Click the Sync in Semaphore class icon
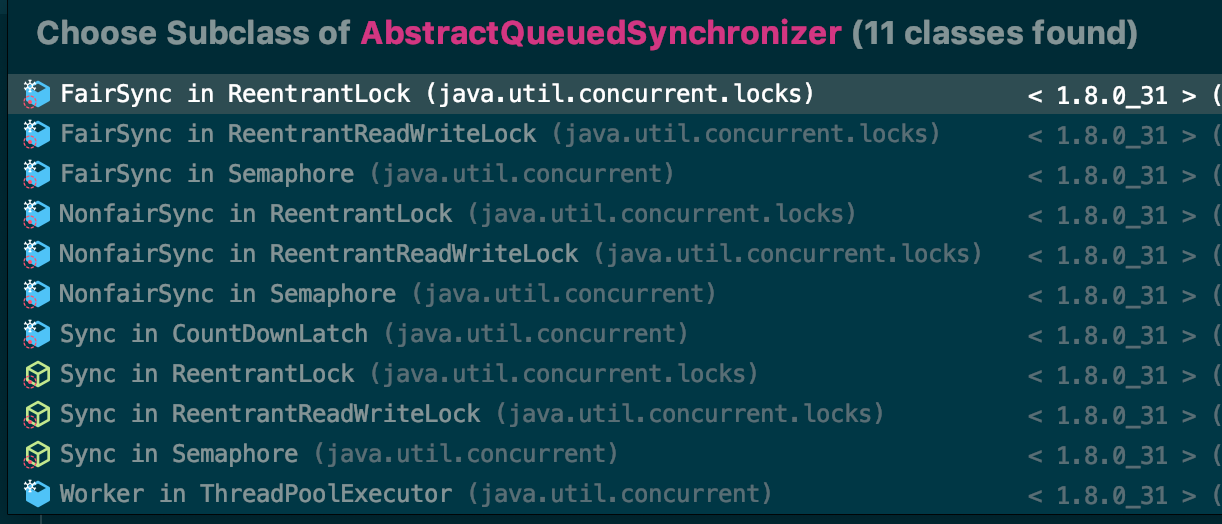The width and height of the screenshot is (1222, 524). [37, 455]
